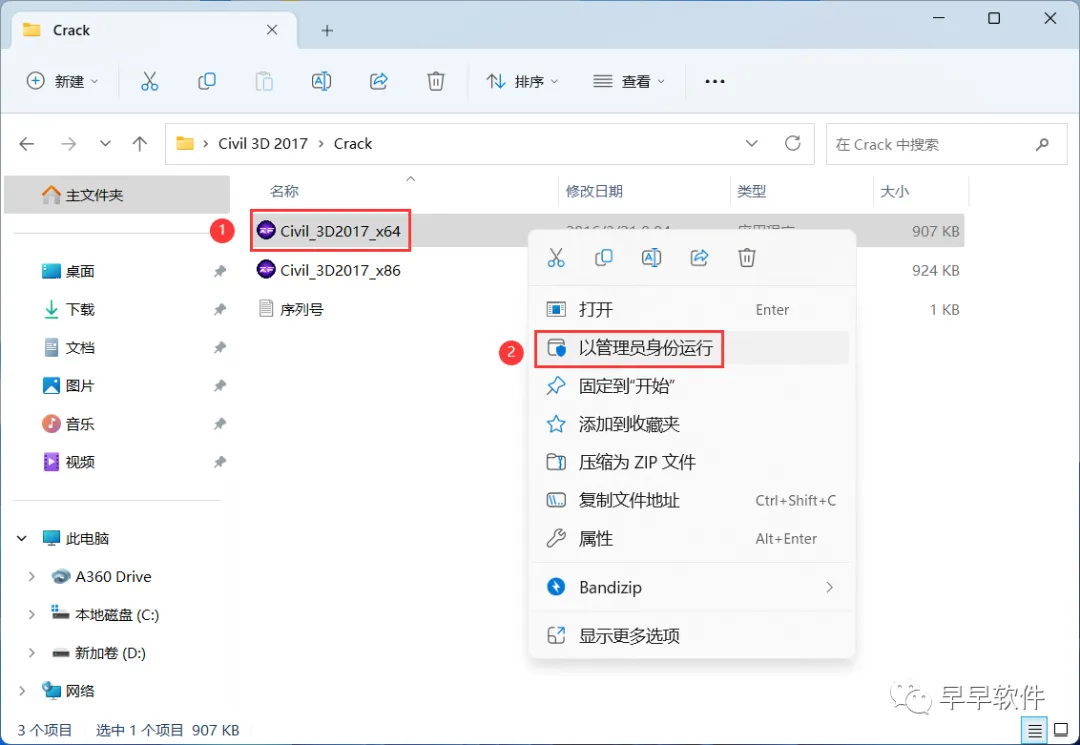This screenshot has width=1080, height=745.
Task: Choose 固定到"开始" in context menu
Action: 692,386
